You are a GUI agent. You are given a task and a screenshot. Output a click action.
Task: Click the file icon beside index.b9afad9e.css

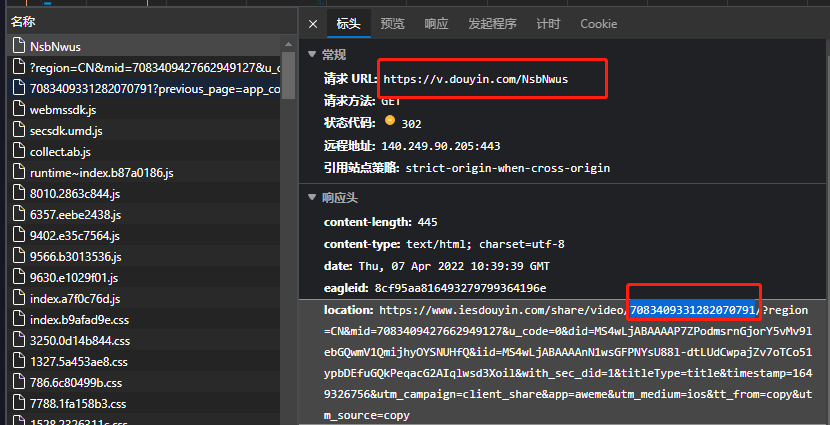19,319
